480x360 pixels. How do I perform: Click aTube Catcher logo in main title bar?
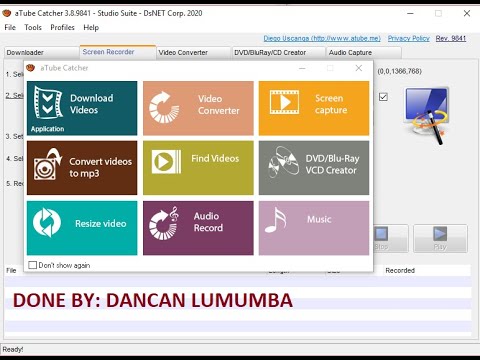click(7, 13)
